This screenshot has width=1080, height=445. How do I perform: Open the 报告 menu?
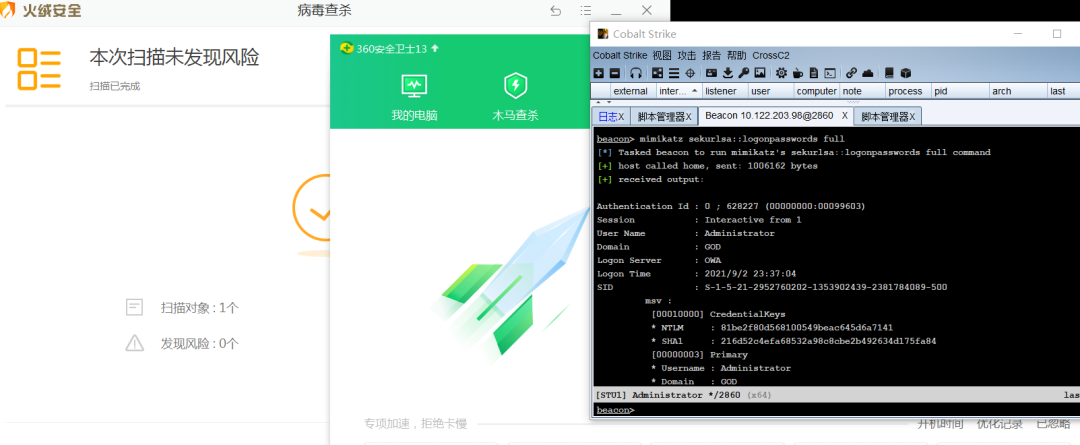tap(712, 55)
